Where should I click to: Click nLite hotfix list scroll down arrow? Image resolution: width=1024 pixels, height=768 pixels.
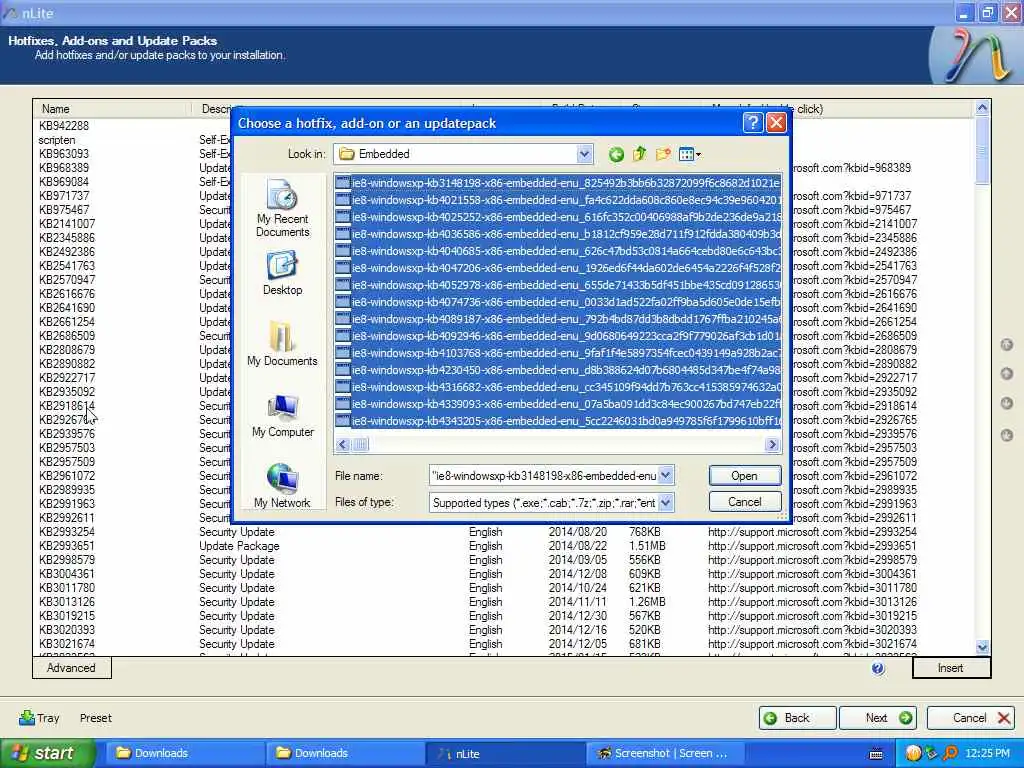tap(982, 647)
